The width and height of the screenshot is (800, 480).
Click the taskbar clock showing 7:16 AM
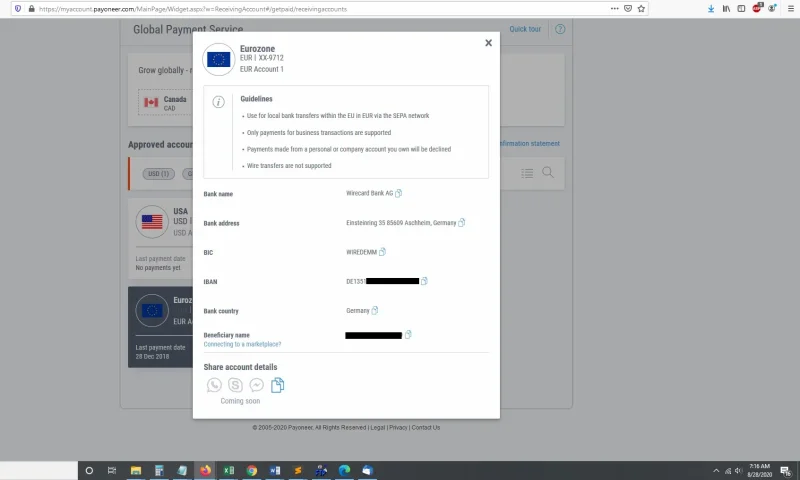(759, 470)
